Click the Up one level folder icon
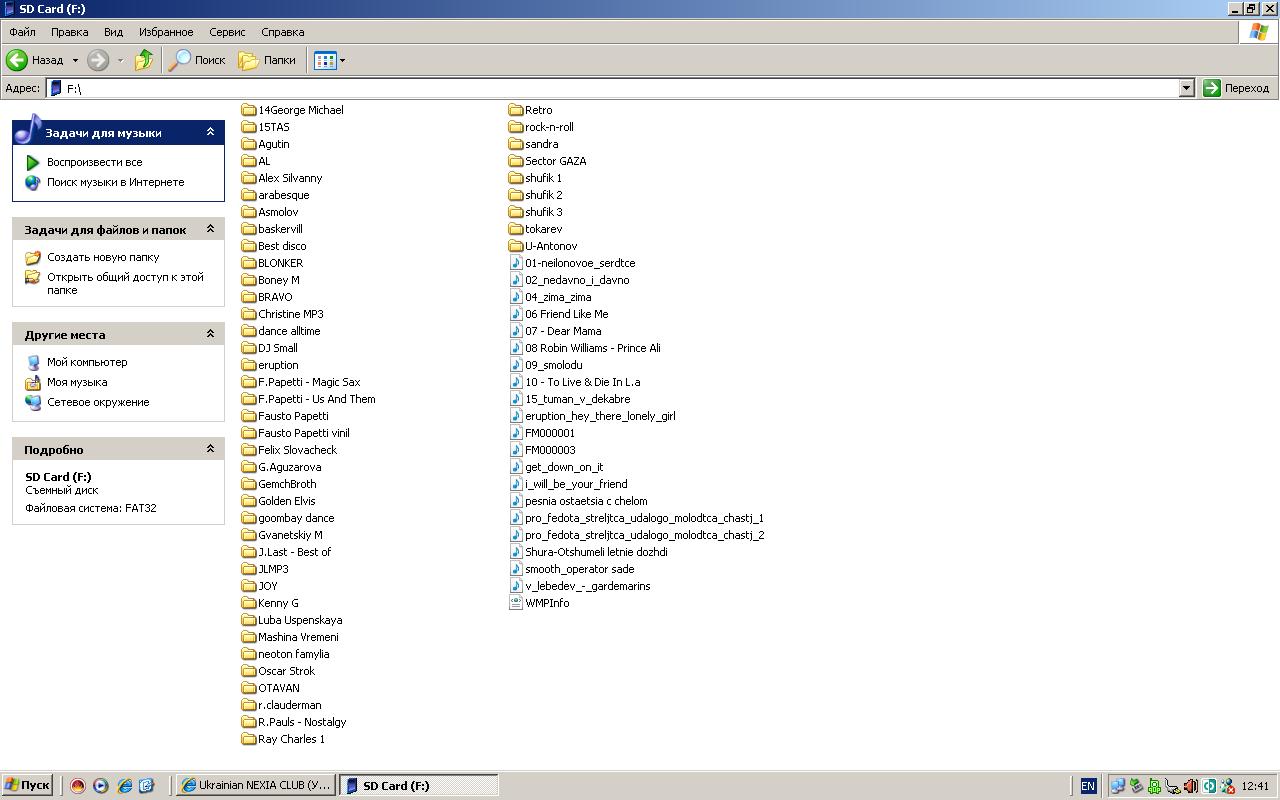 pos(144,60)
